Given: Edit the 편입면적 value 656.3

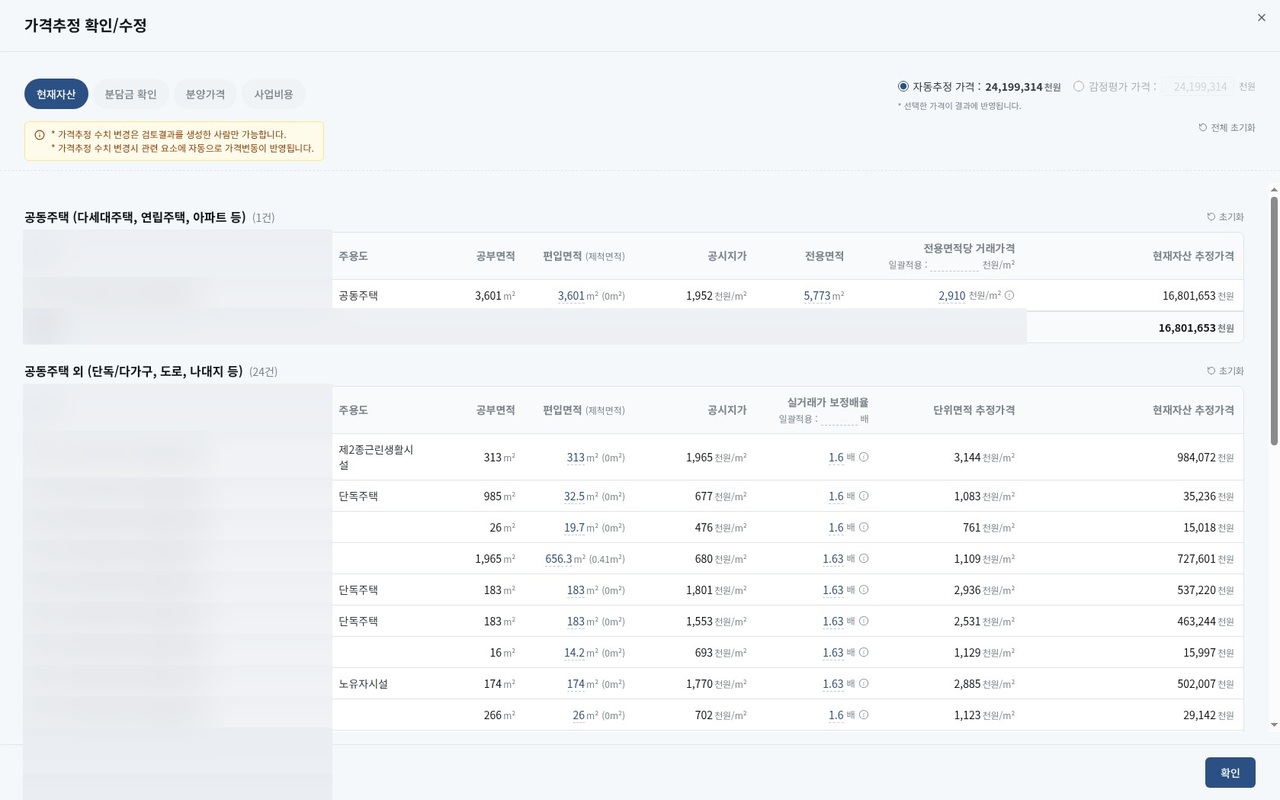Looking at the screenshot, I should pyautogui.click(x=558, y=559).
